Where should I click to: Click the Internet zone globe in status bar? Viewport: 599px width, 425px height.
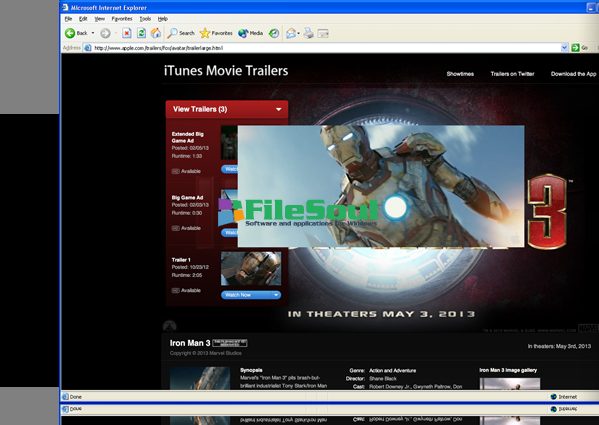pyautogui.click(x=554, y=397)
